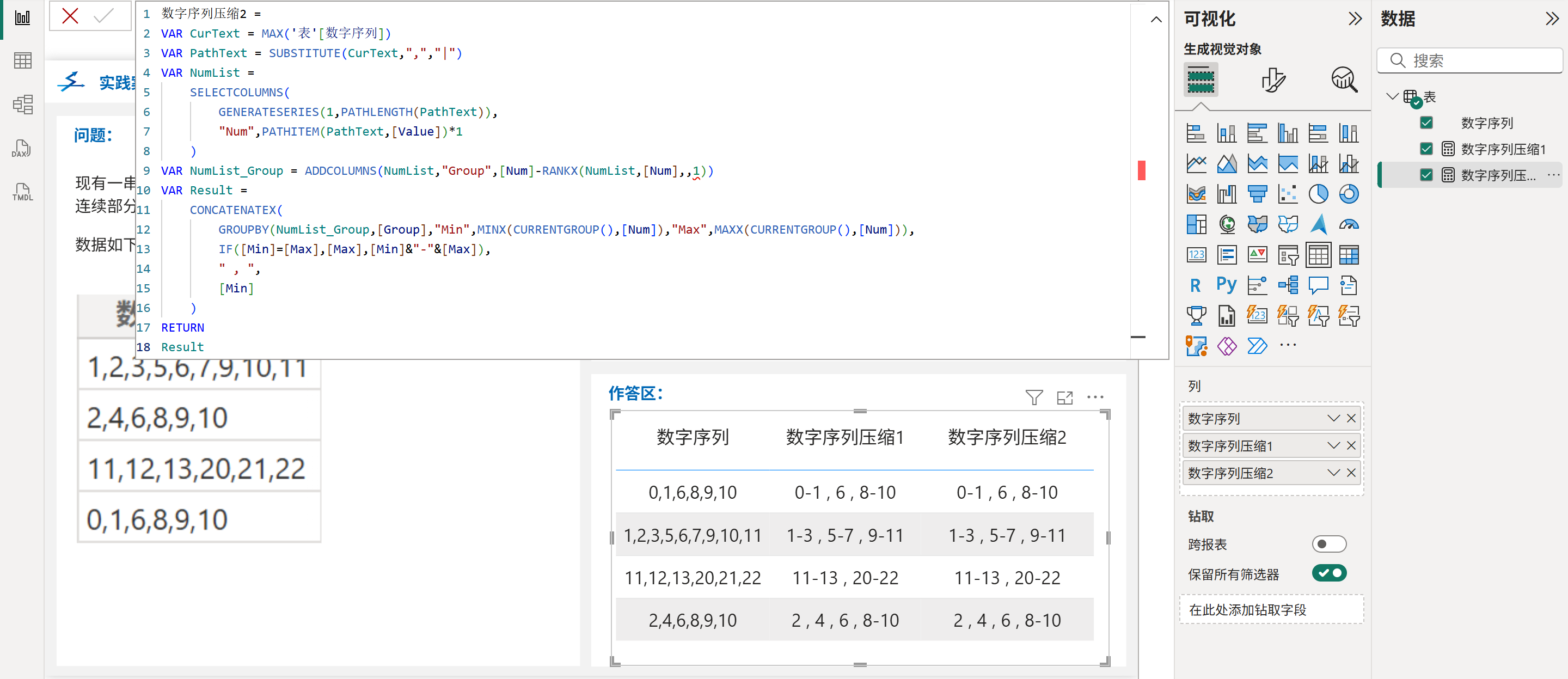Collapse the formula bar with the chevron
1568x679 pixels.
pyautogui.click(x=1156, y=20)
